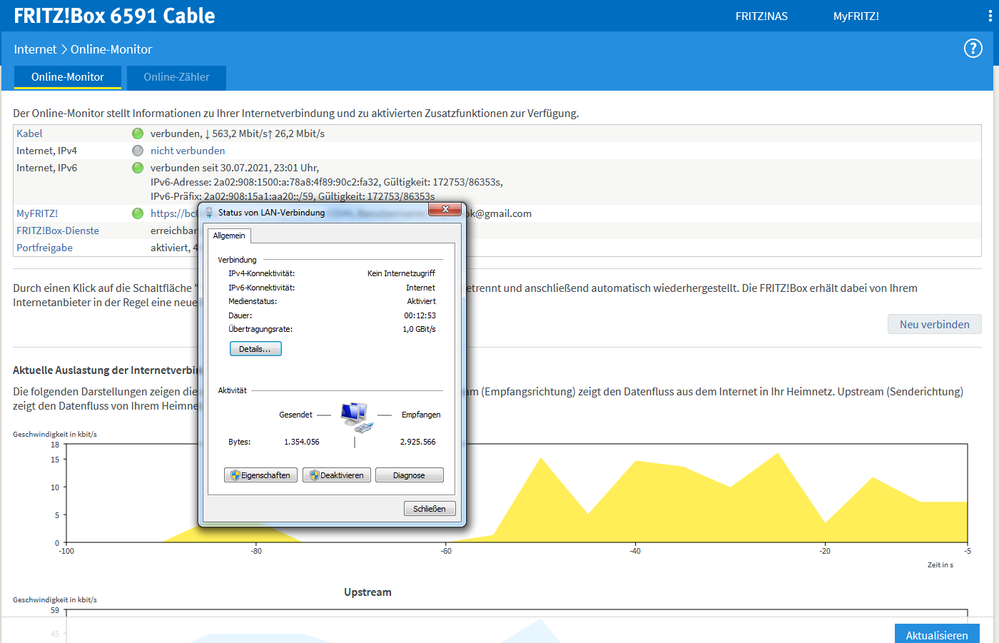The image size is (999, 643).
Task: Switch to the Online-Monitor tab
Action: point(68,77)
